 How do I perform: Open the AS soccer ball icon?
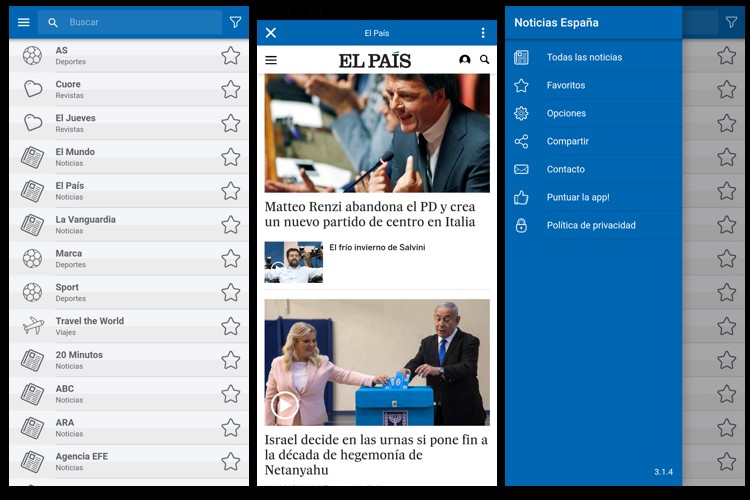click(33, 56)
